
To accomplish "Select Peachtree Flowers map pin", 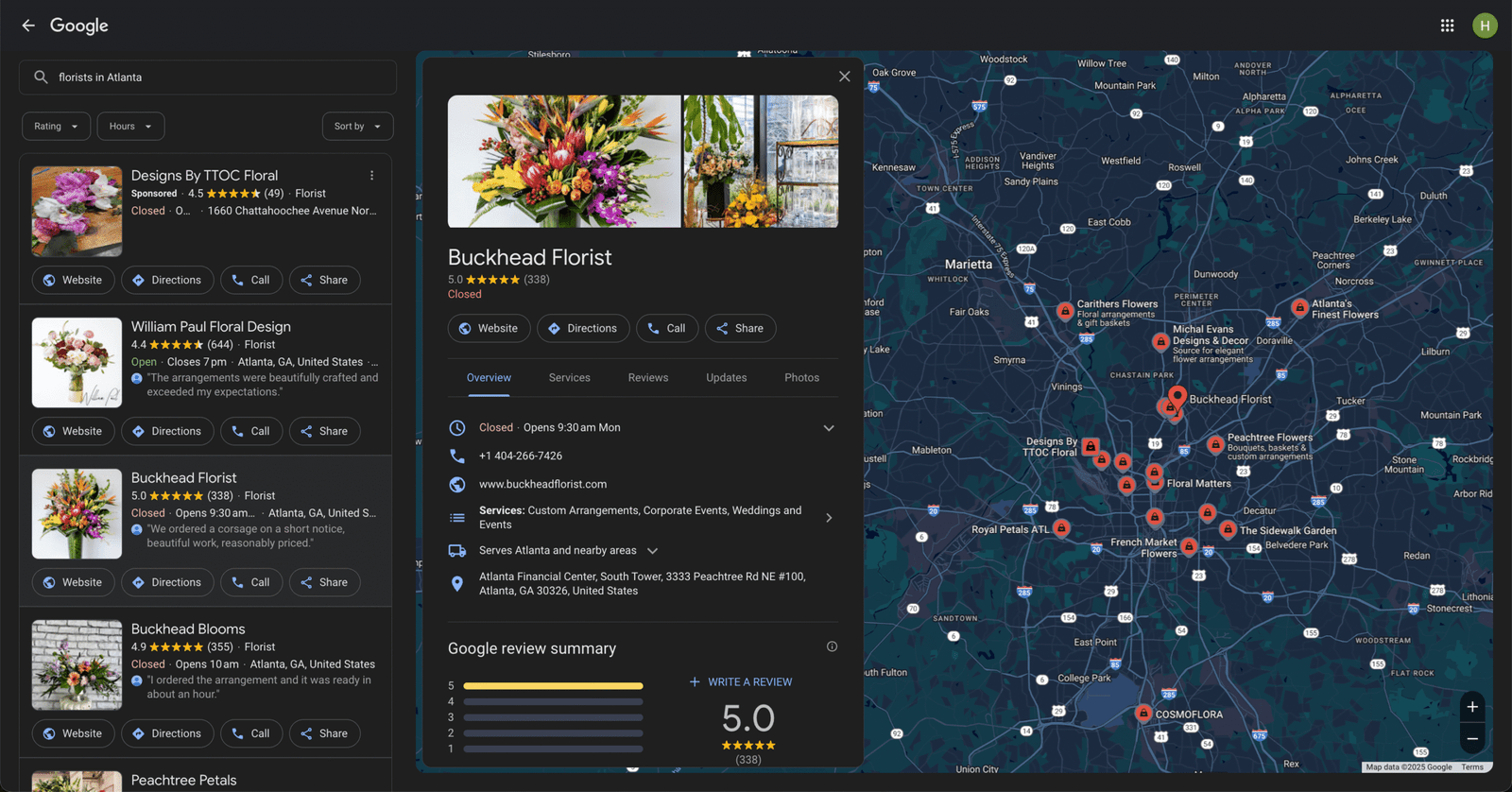I will [x=1215, y=444].
